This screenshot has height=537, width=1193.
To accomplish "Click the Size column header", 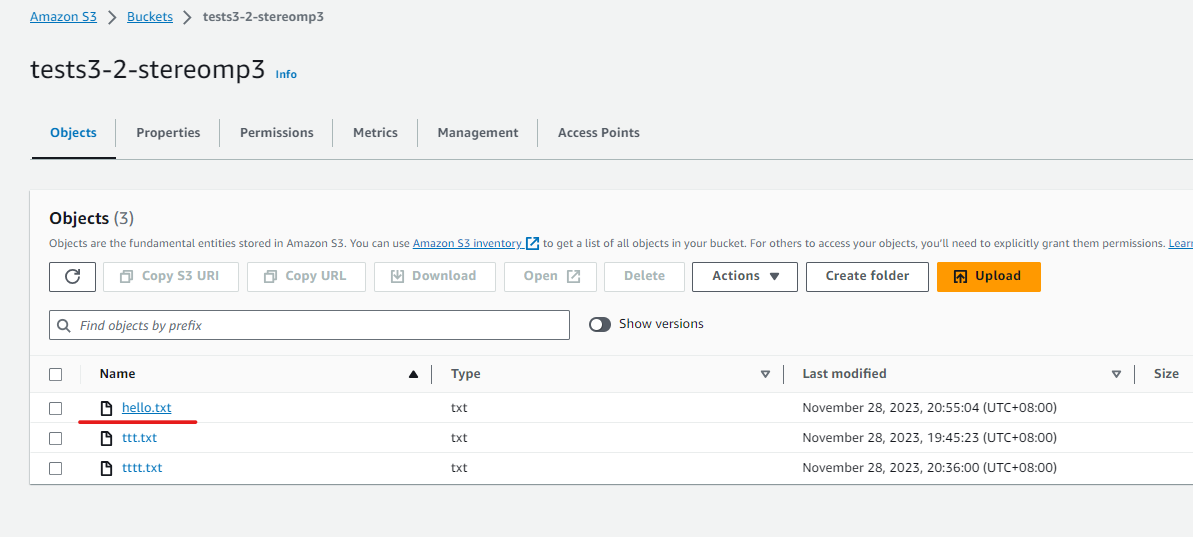I will (1166, 374).
